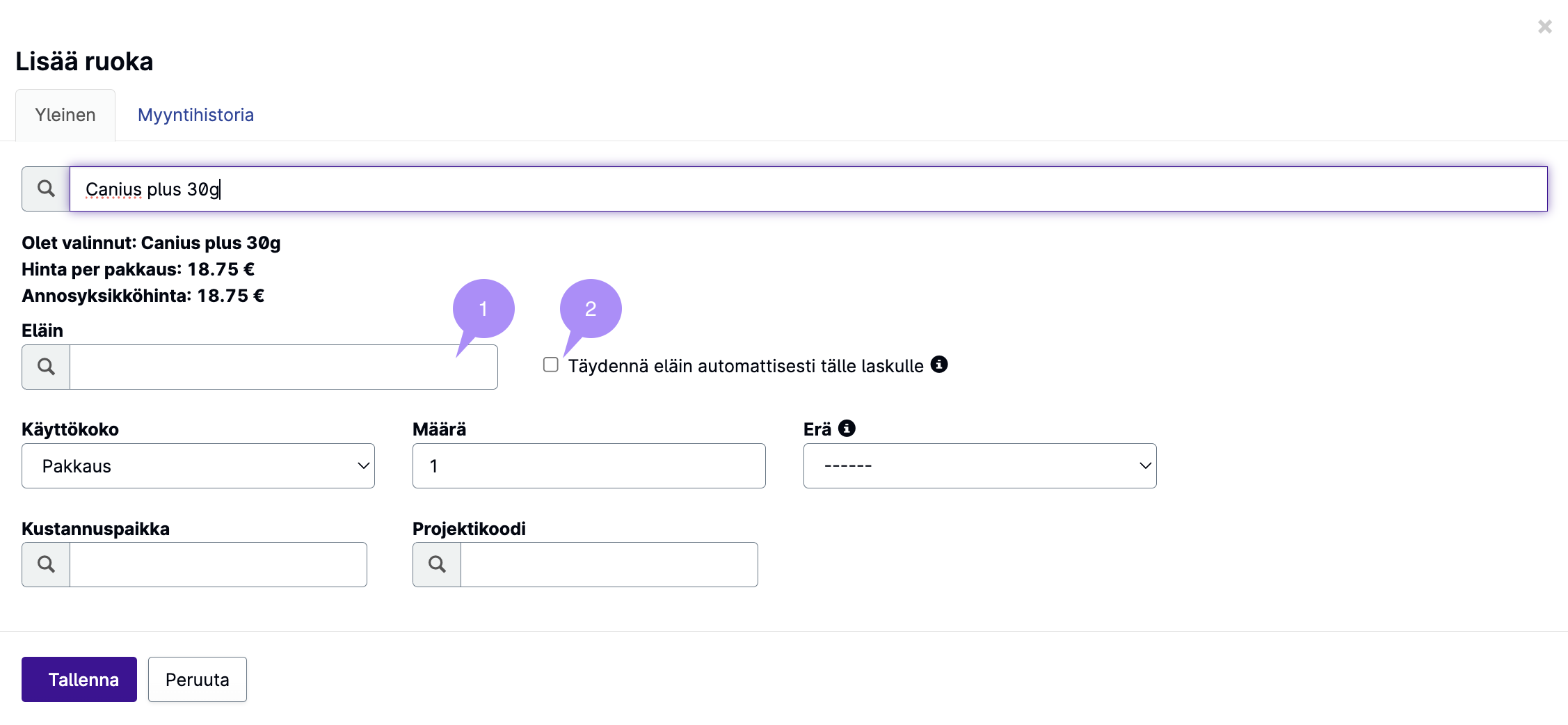Screen dimensions: 1568x725
Task: Enable Täydennä eläin automaattisesti tälle laskulle
Action: click(x=551, y=365)
